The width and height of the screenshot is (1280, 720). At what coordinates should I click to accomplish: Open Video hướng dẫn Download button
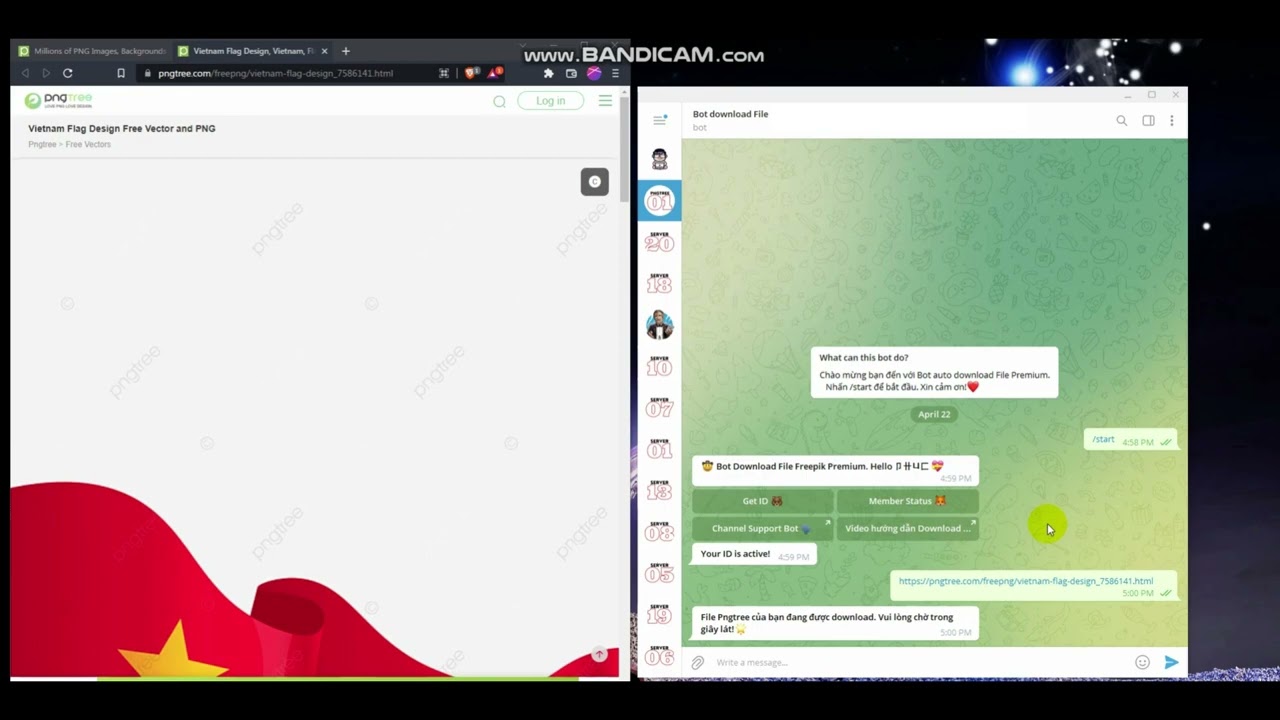(x=907, y=528)
